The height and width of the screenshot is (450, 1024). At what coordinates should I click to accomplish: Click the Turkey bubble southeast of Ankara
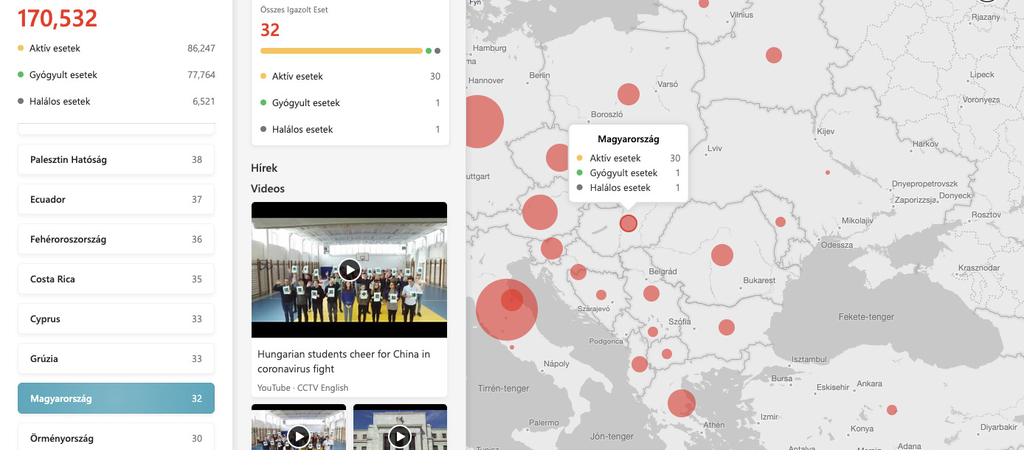pyautogui.click(x=891, y=410)
